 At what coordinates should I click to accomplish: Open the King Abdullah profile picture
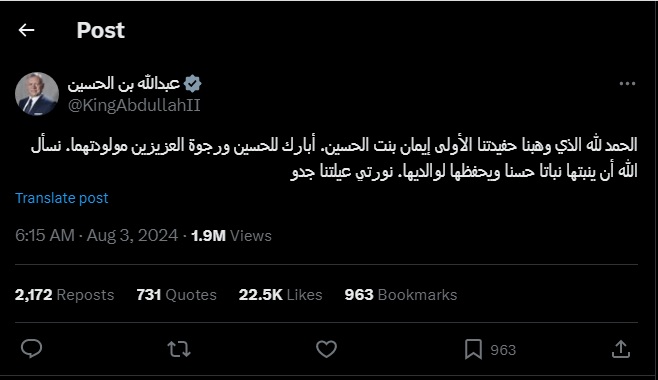tap(37, 94)
